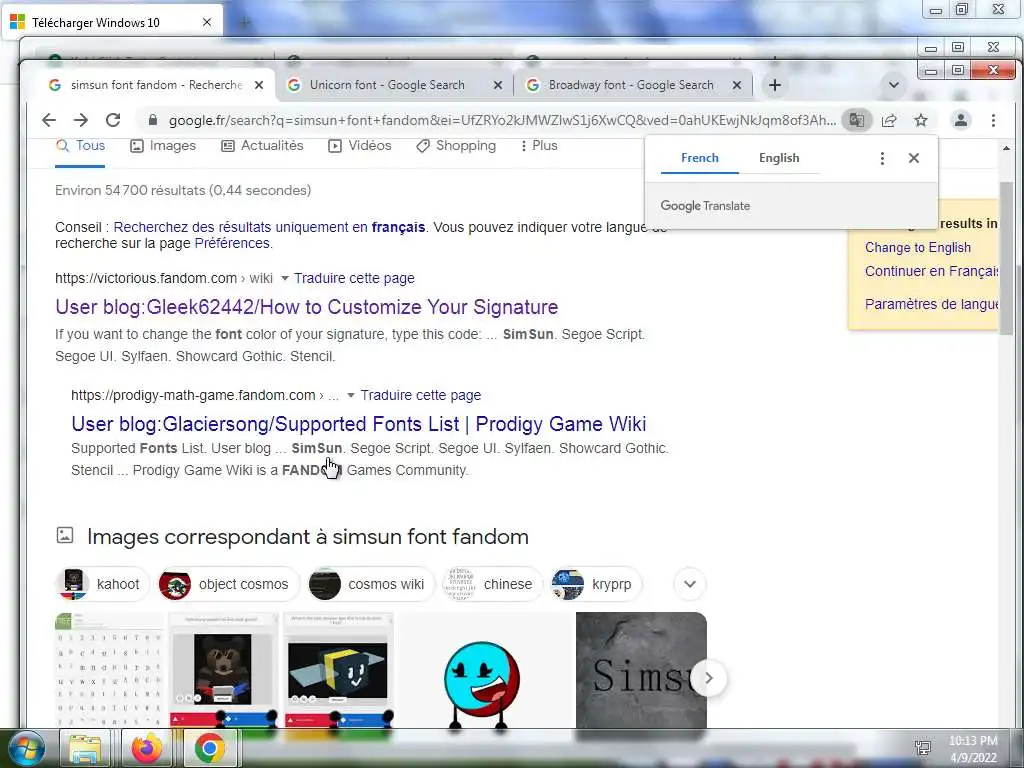This screenshot has height=768, width=1024.
Task: Open the bear character image thumbnail
Action: 223,669
